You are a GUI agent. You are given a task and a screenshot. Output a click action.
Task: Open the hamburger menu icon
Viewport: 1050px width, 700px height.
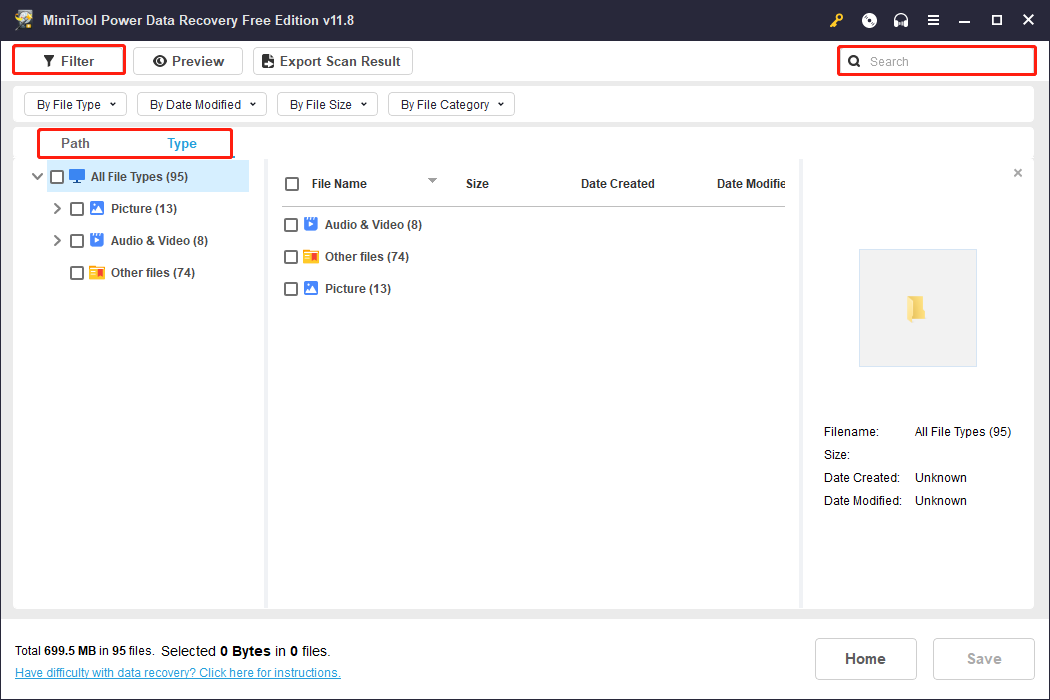coord(933,19)
